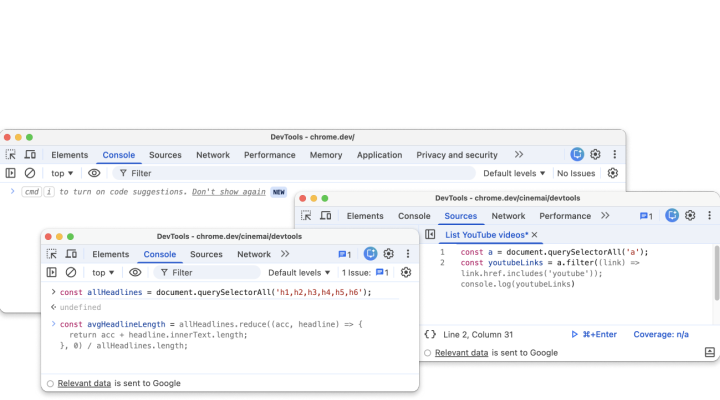
Task: Click Filter field in front Console window
Action: pyautogui.click(x=207, y=272)
